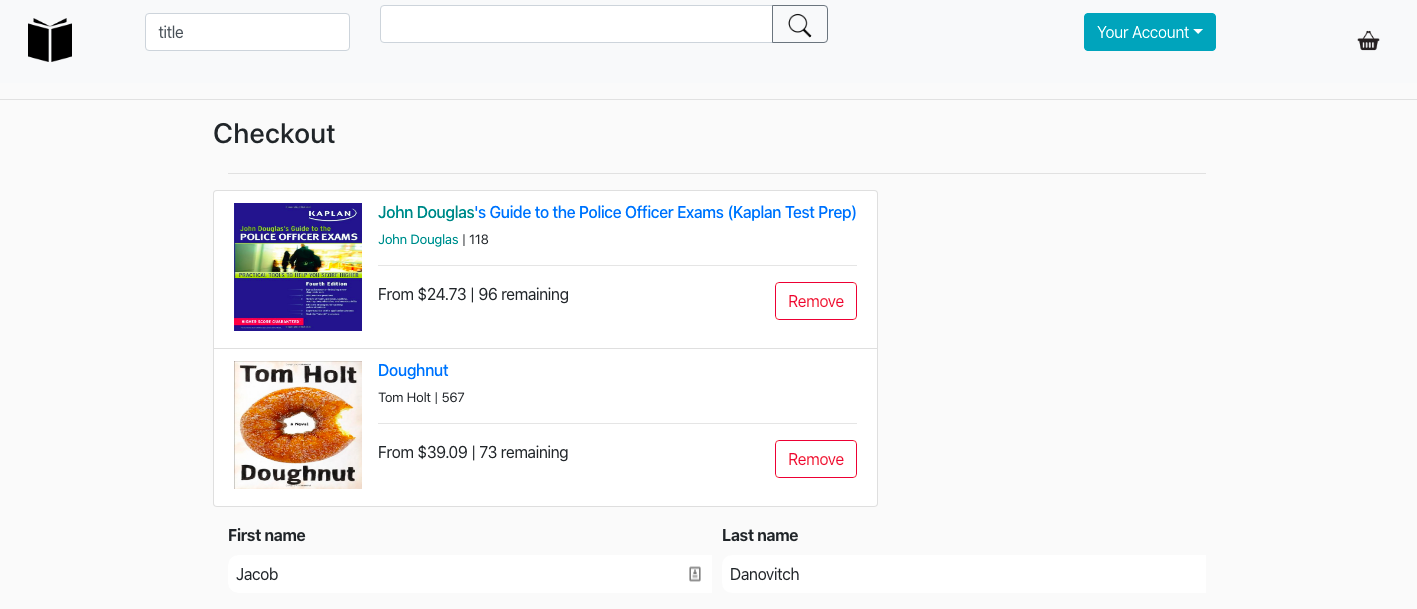Click the open book logo icon
This screenshot has width=1417, height=609.
[50, 40]
